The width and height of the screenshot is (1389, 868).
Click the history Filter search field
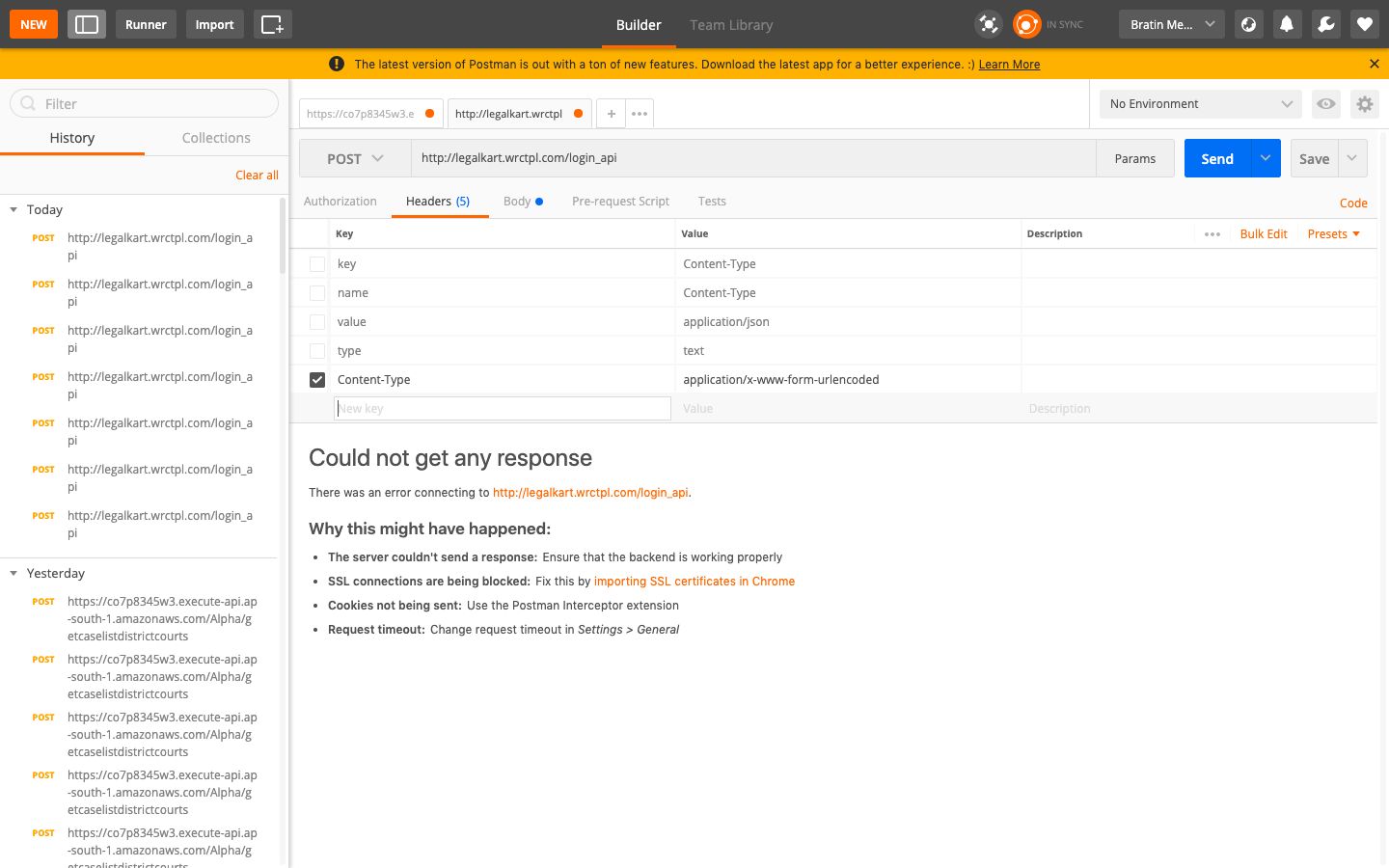coord(145,104)
